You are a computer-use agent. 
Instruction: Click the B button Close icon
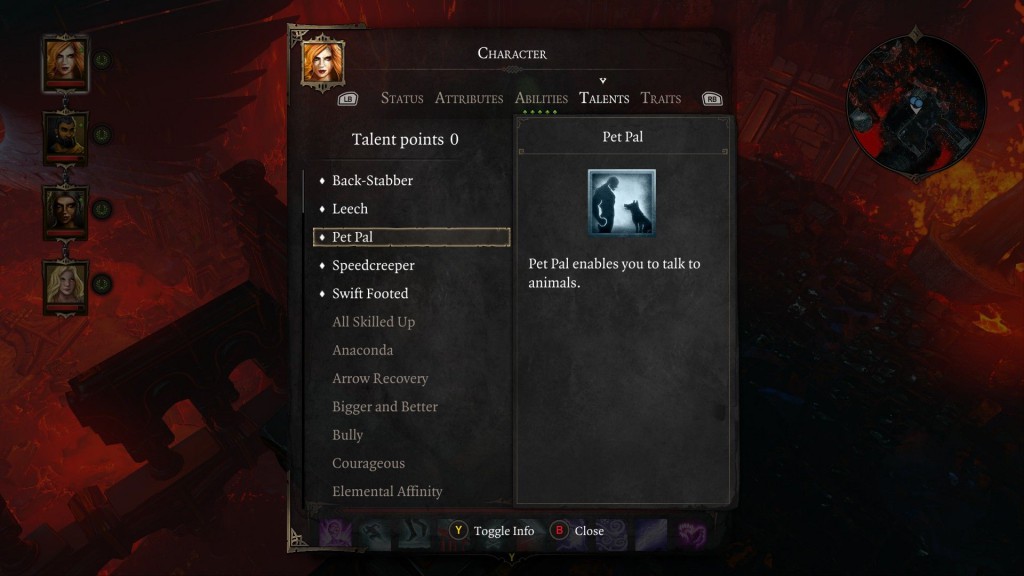pyautogui.click(x=559, y=530)
